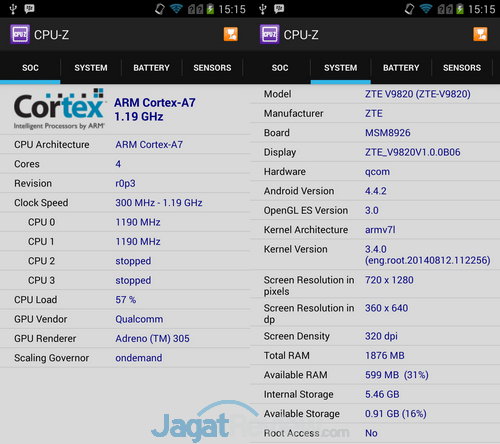Select the CPU Architecture row
This screenshot has height=444, width=500.
pyautogui.click(x=125, y=145)
